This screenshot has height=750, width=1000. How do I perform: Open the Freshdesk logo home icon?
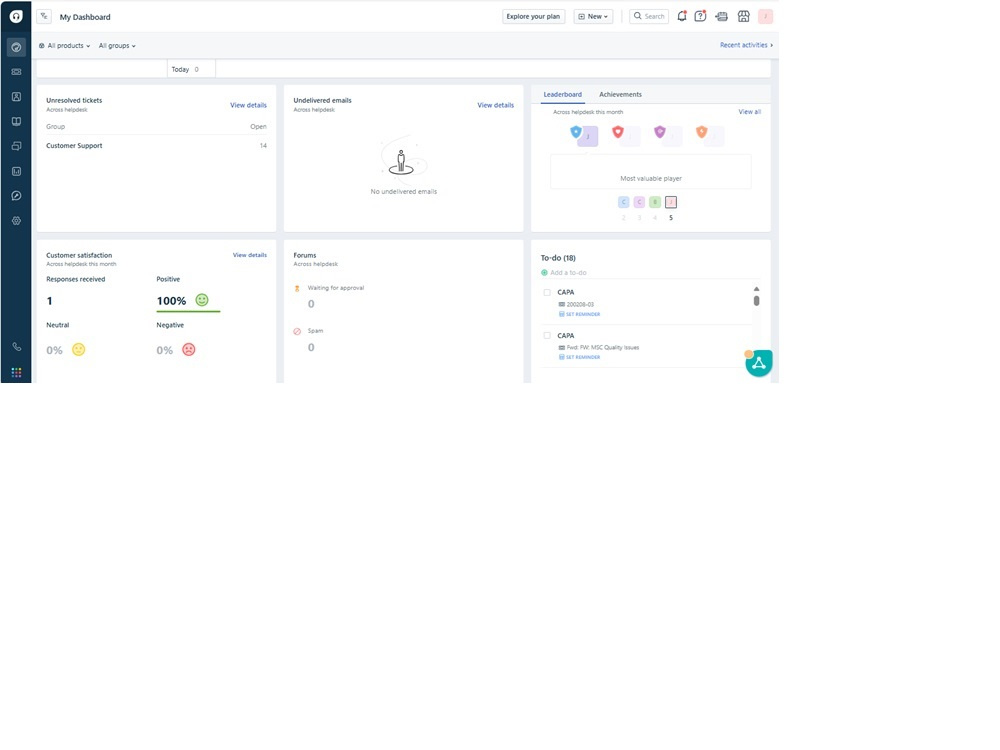pos(16,16)
